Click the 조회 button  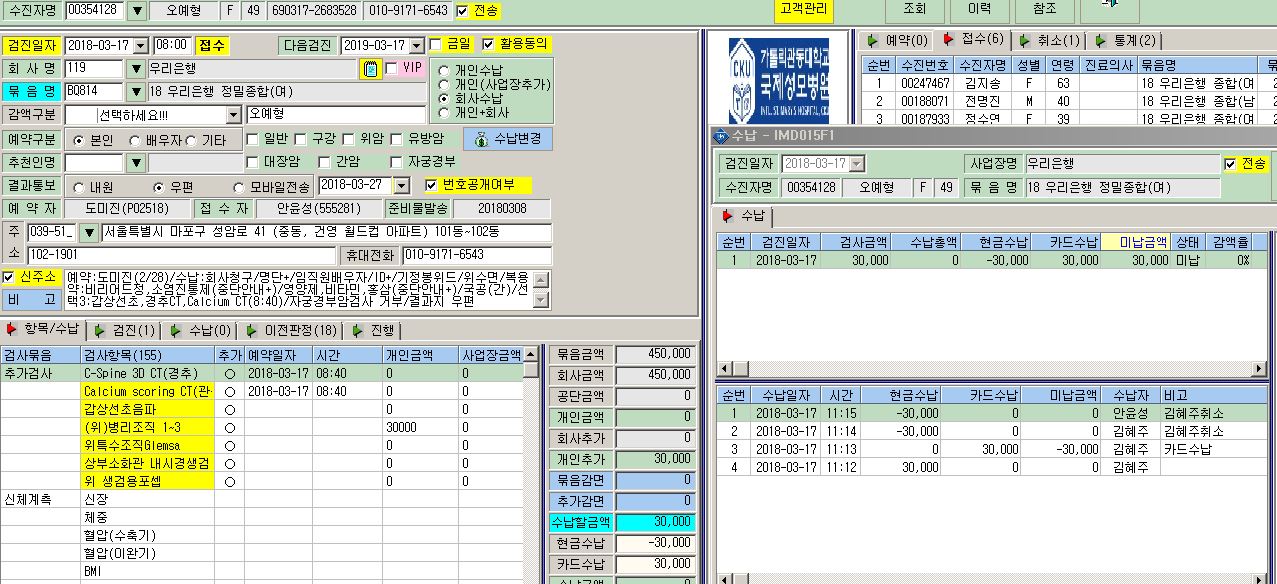pos(914,9)
